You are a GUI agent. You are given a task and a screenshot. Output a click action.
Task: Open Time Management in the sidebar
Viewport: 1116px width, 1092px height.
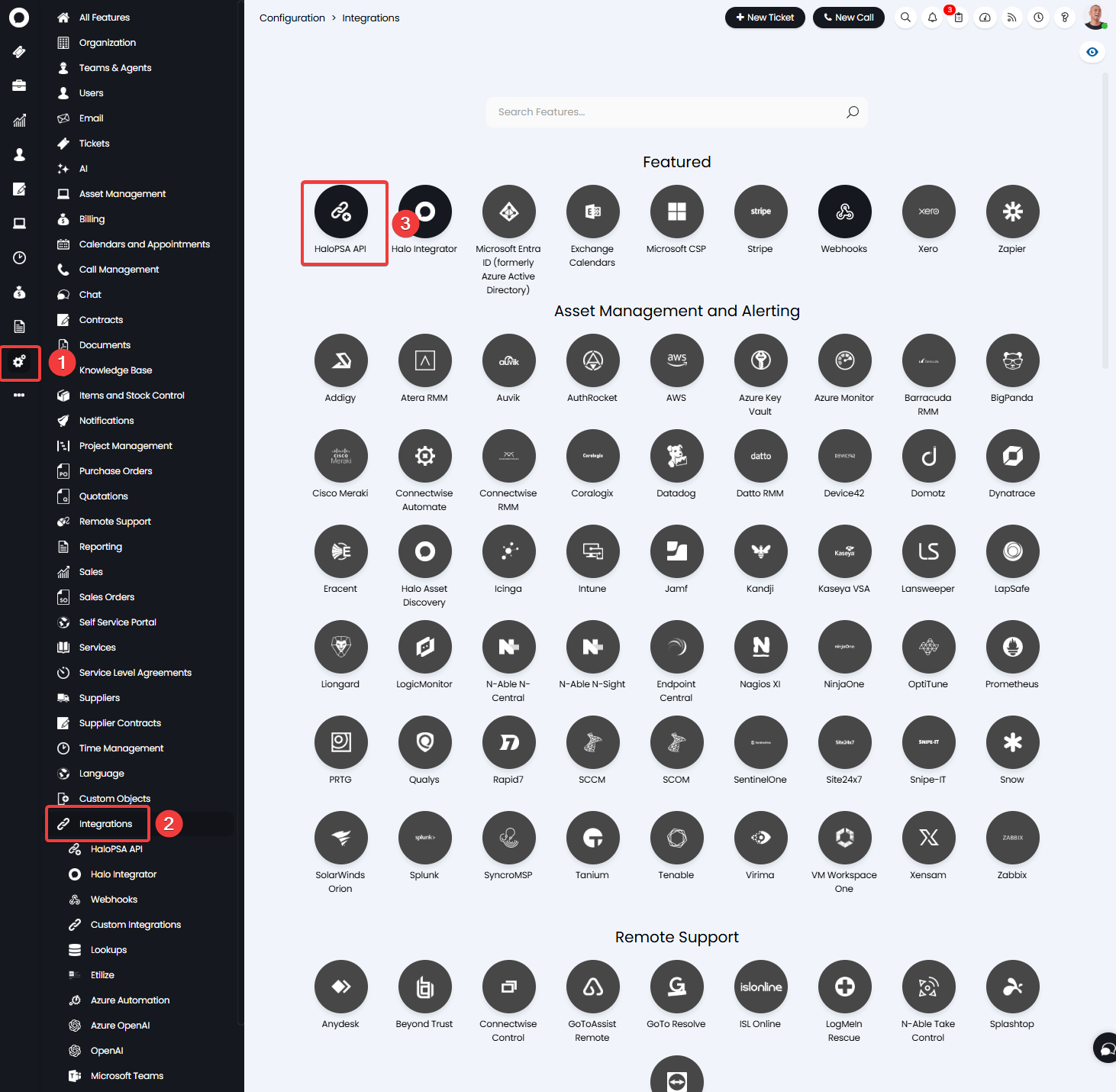pyautogui.click(x=121, y=748)
